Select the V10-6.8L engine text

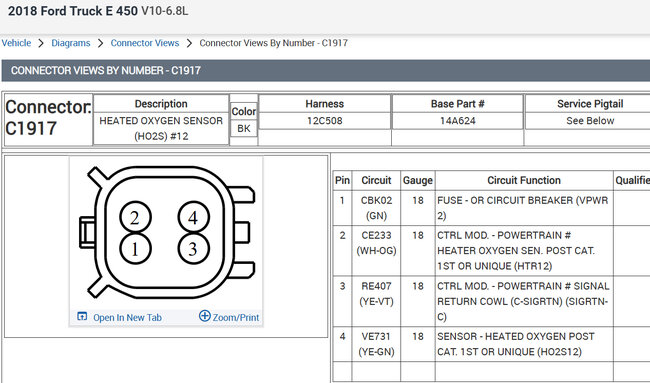pyautogui.click(x=165, y=11)
